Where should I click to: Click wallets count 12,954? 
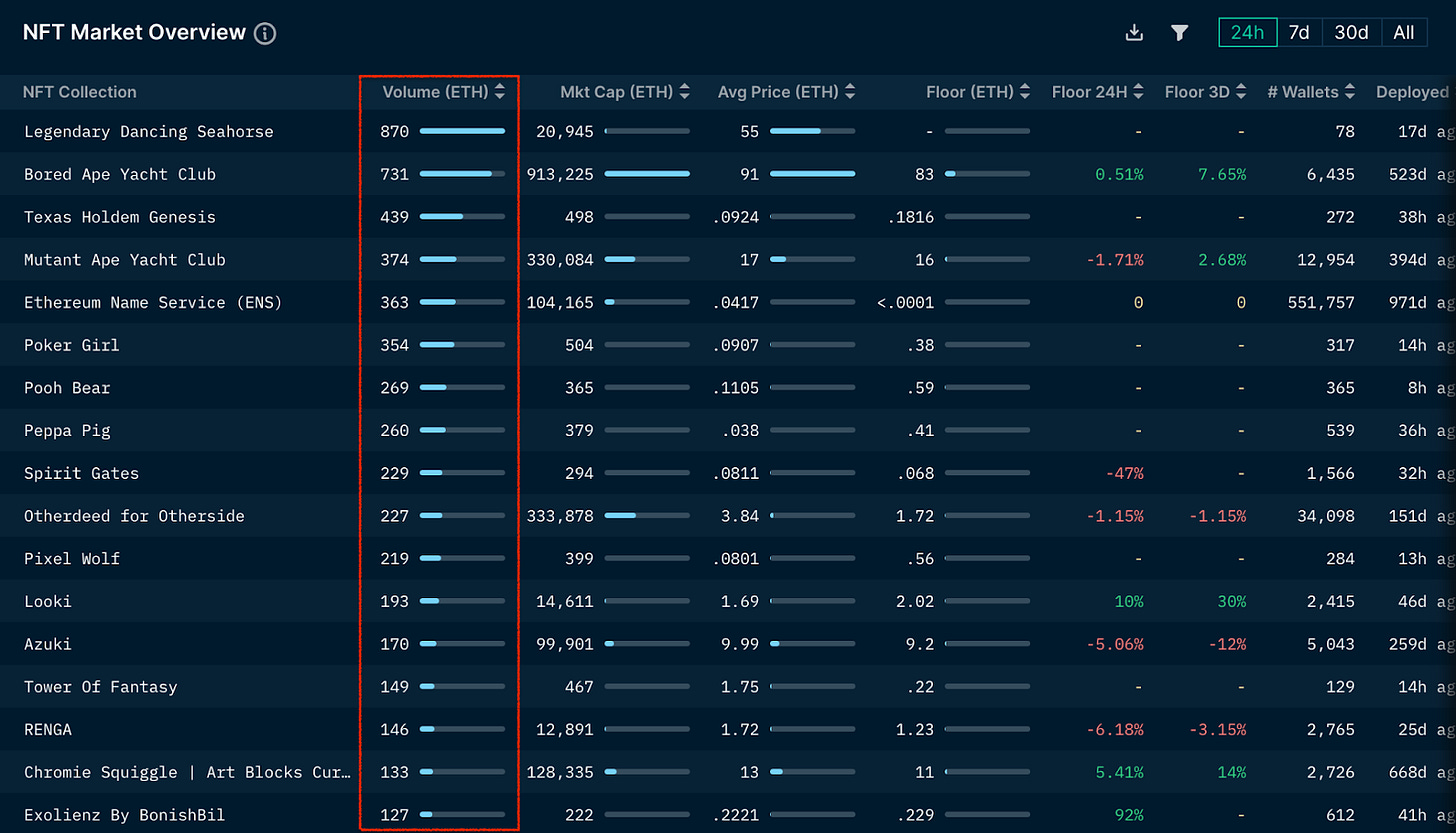click(x=1326, y=260)
